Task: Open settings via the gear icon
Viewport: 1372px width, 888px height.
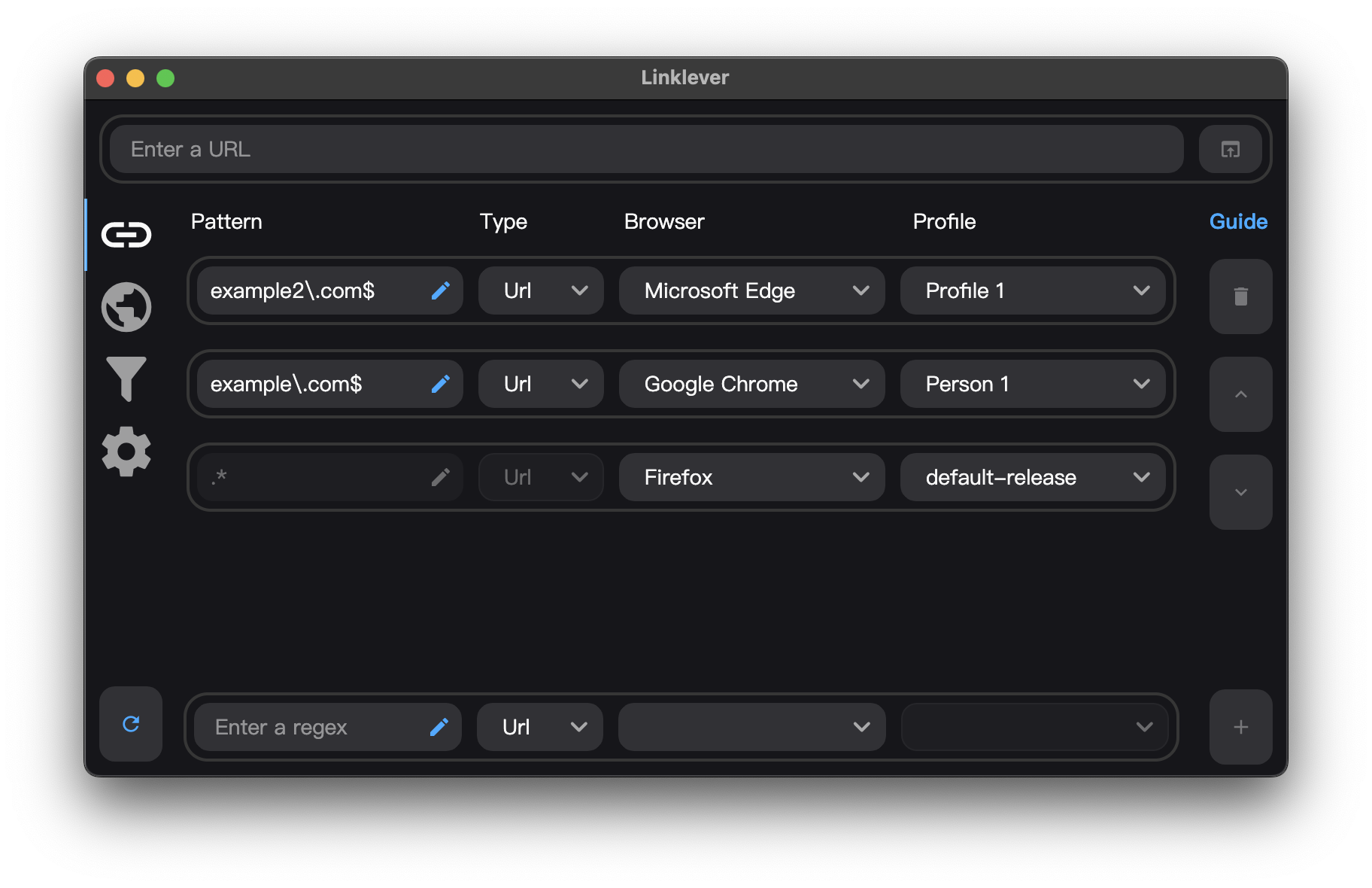Action: pos(126,452)
